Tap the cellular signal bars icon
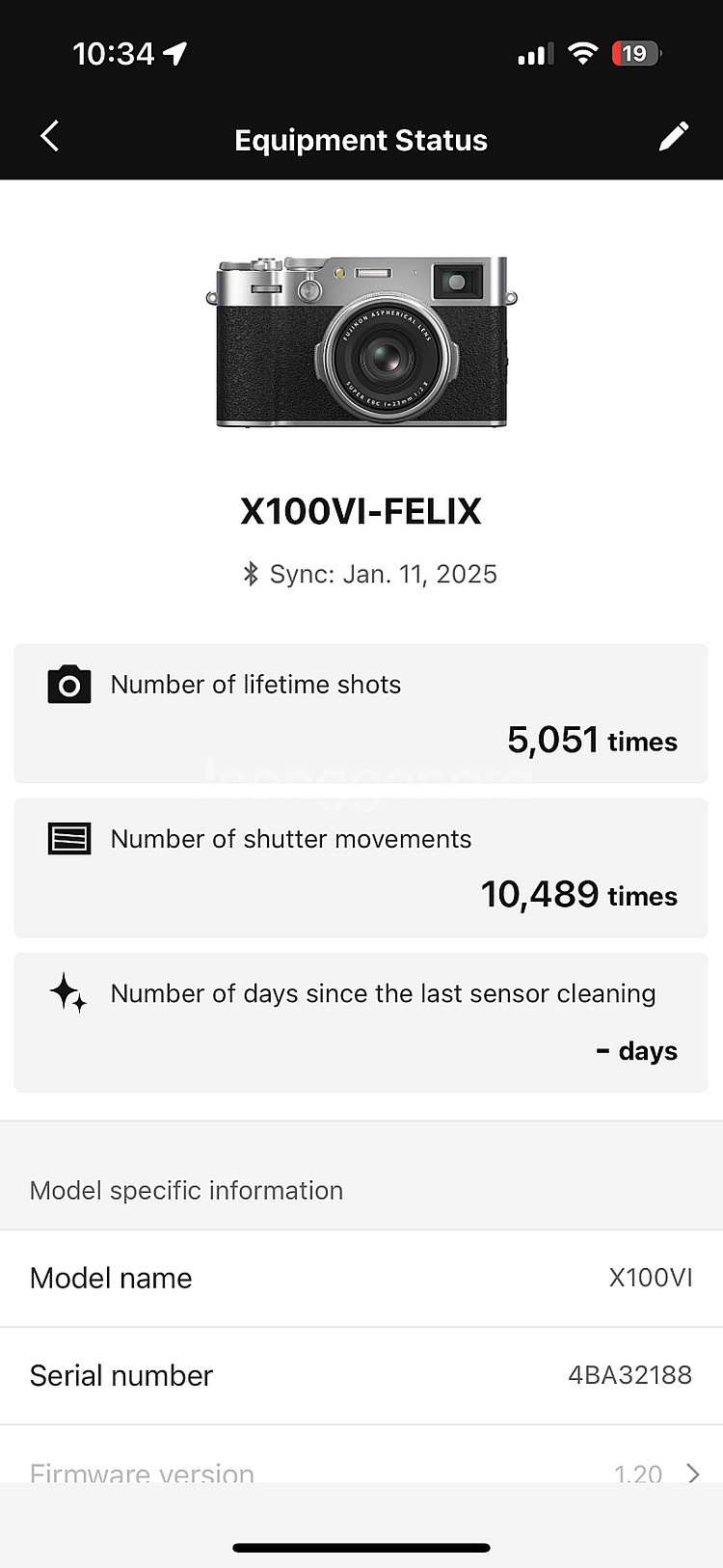 point(535,54)
